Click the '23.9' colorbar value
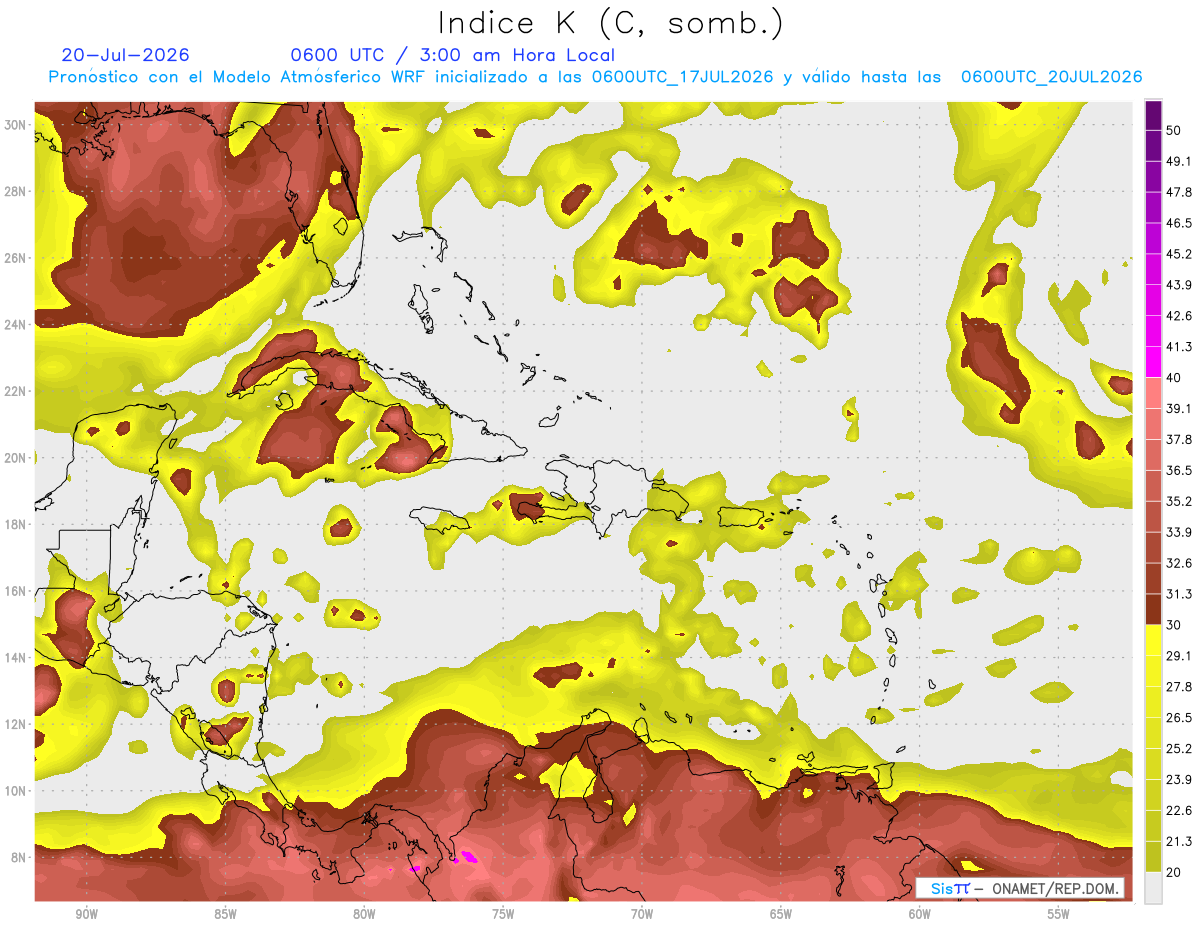This screenshot has height=927, width=1200. coord(1179,779)
